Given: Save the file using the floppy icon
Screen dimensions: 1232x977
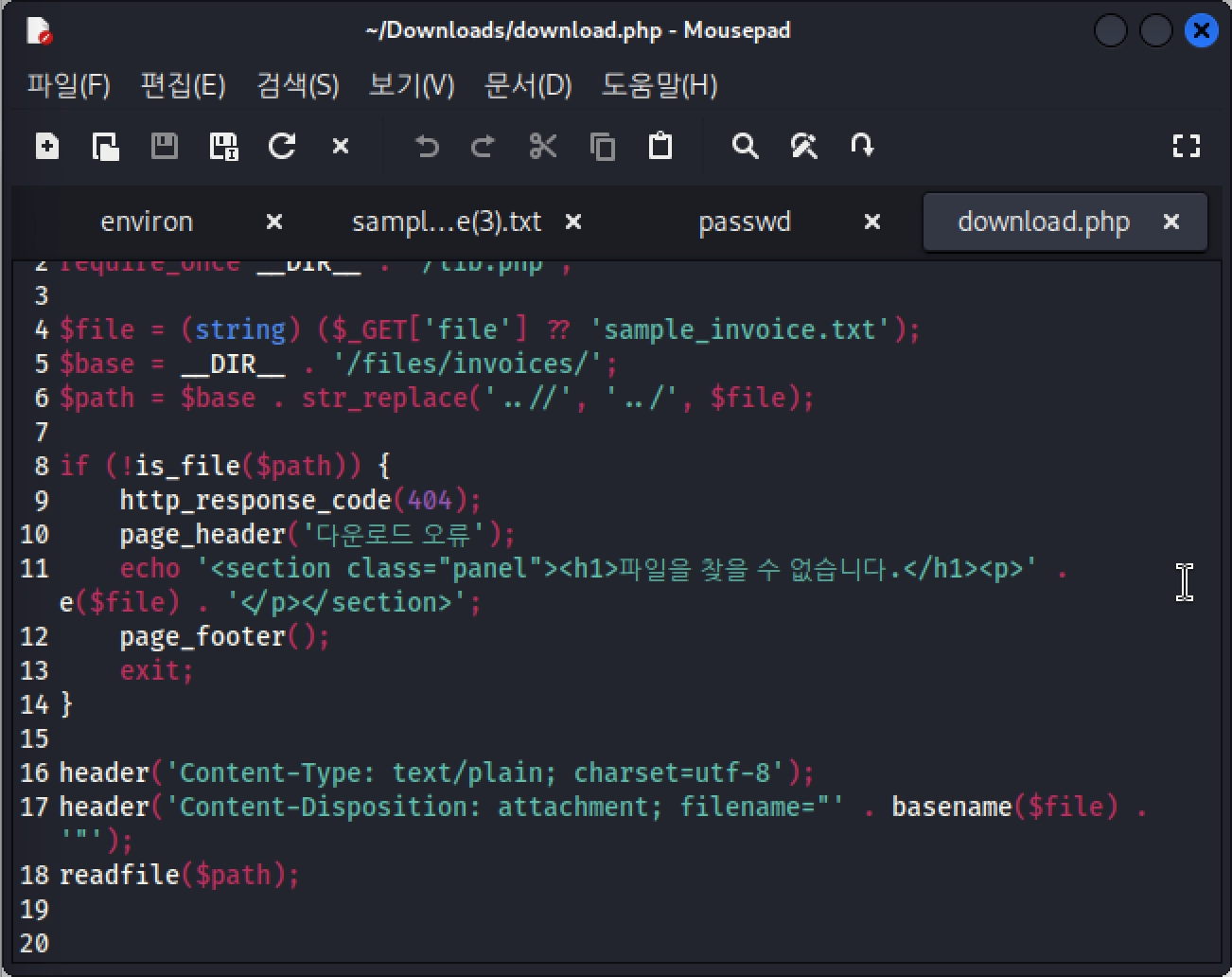Looking at the screenshot, I should click(x=165, y=146).
